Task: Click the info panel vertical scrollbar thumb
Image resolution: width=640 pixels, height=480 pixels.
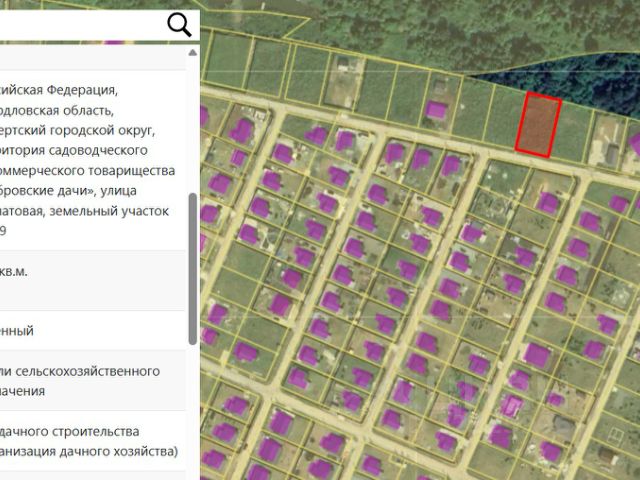Action: [193, 269]
